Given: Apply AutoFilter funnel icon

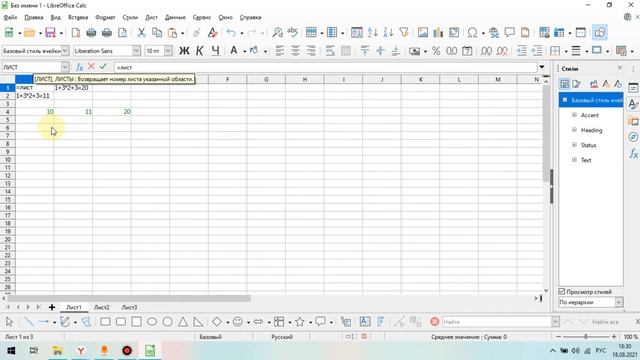Looking at the screenshot, I should 404,33.
